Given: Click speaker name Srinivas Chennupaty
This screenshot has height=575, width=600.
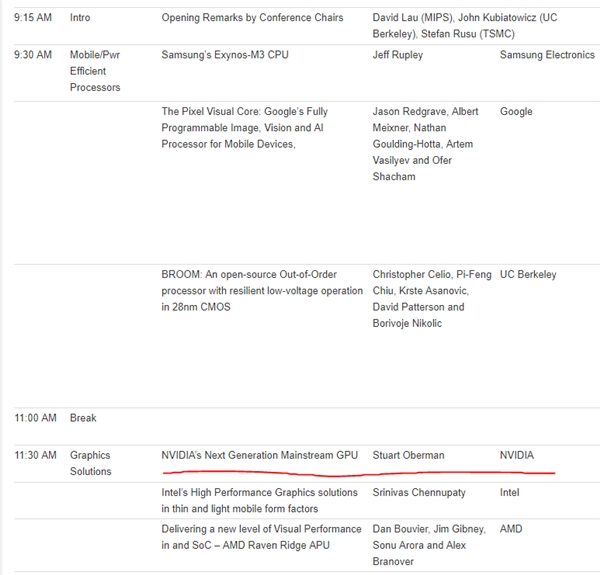Looking at the screenshot, I should (419, 492).
